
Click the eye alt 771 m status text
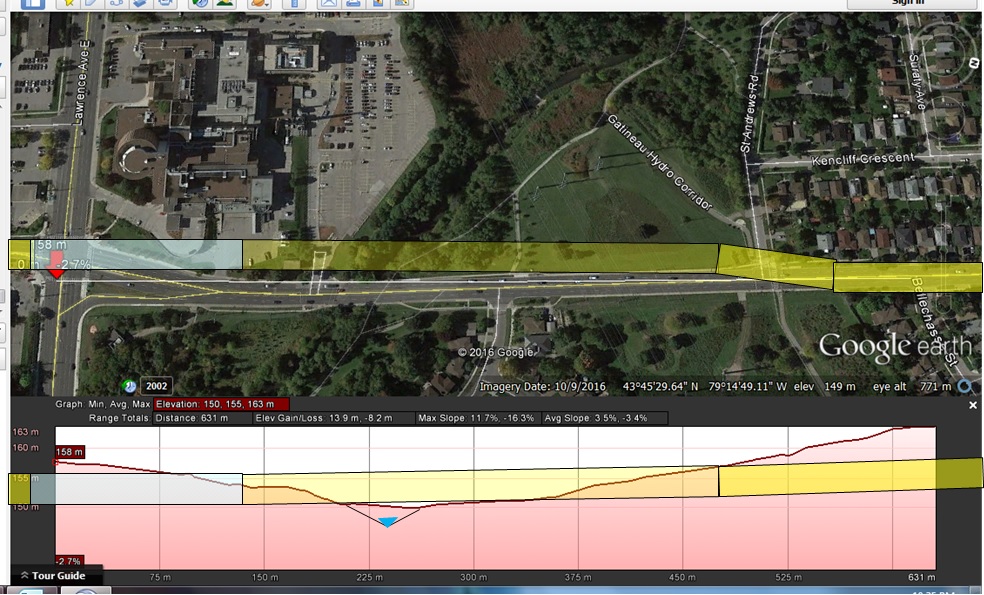[x=912, y=387]
